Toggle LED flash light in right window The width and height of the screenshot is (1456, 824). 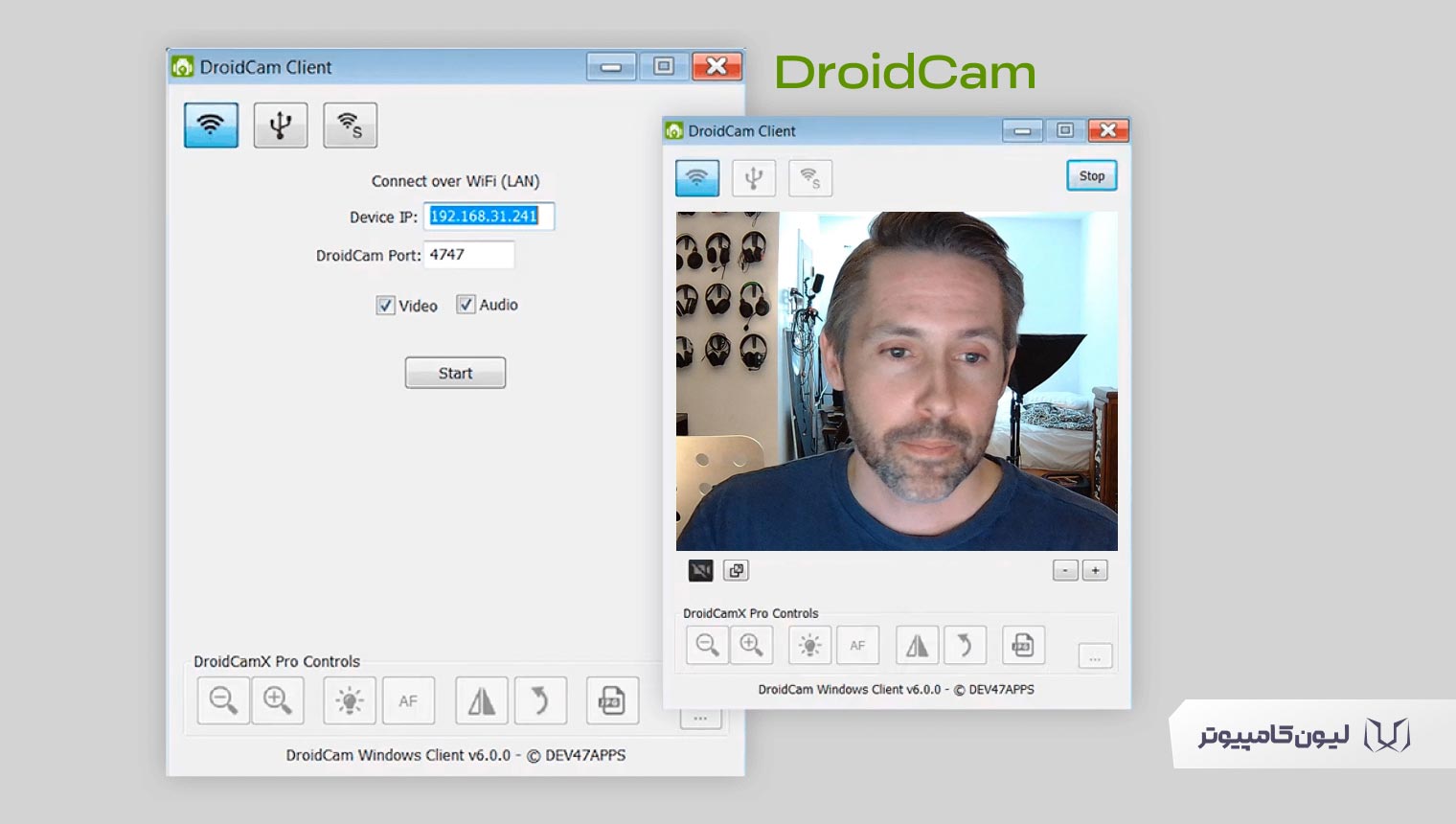[809, 645]
